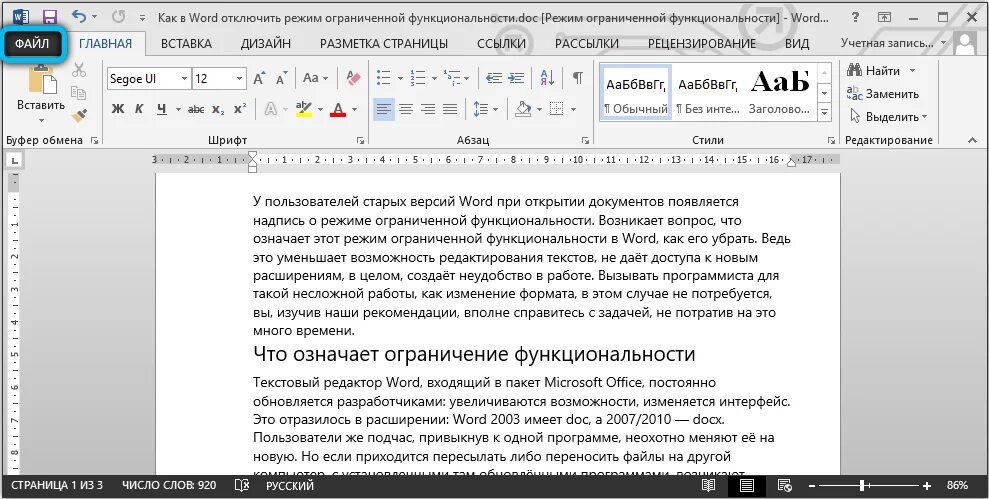Increase font size with the larger A icon
The width and height of the screenshot is (989, 499).
[x=259, y=78]
